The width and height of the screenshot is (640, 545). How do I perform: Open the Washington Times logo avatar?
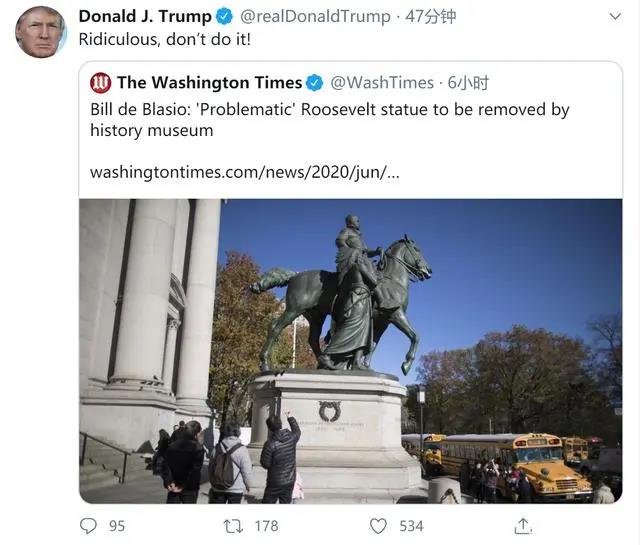(x=100, y=83)
